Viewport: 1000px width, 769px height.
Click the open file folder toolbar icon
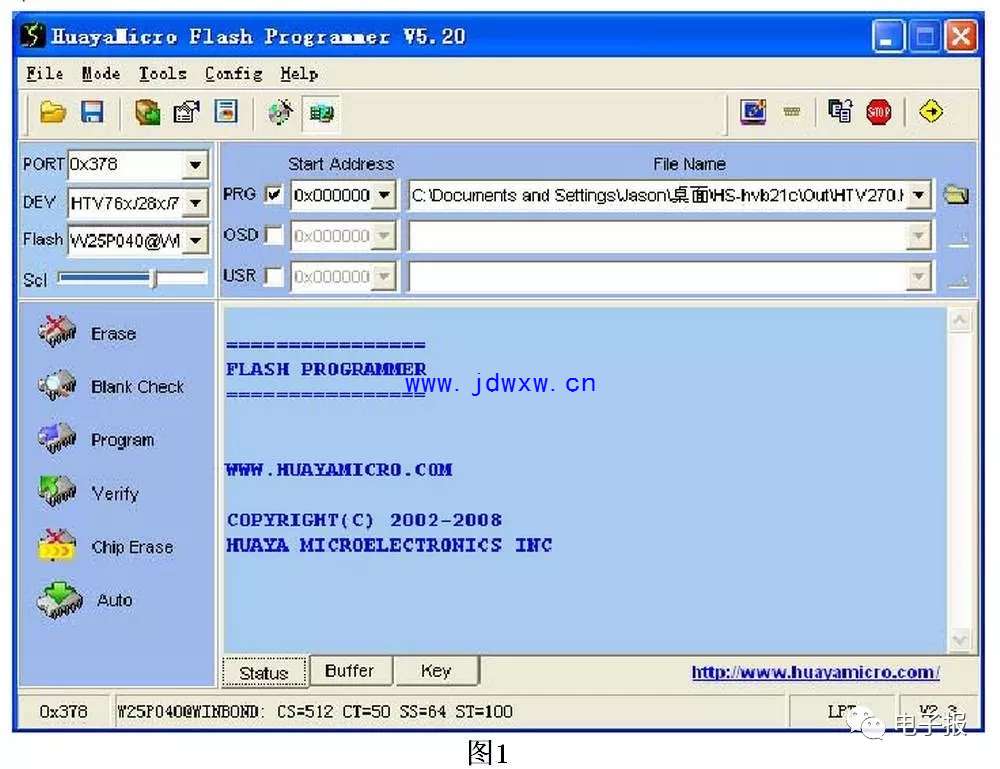pos(53,113)
